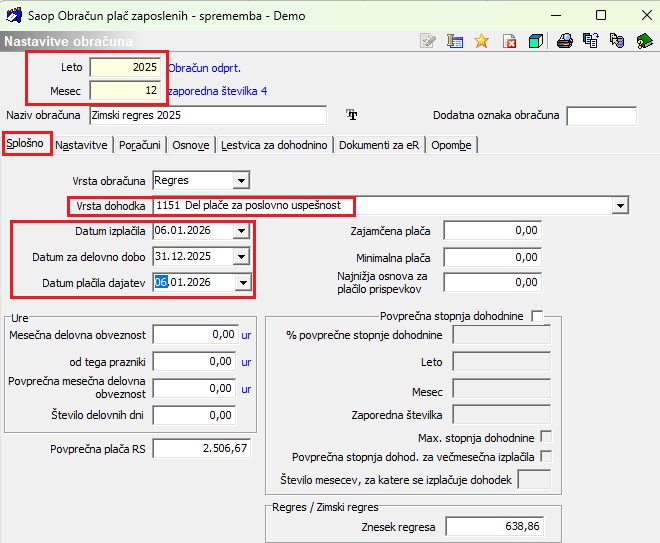Click the Saop application icon in the title bar

click(x=13, y=16)
